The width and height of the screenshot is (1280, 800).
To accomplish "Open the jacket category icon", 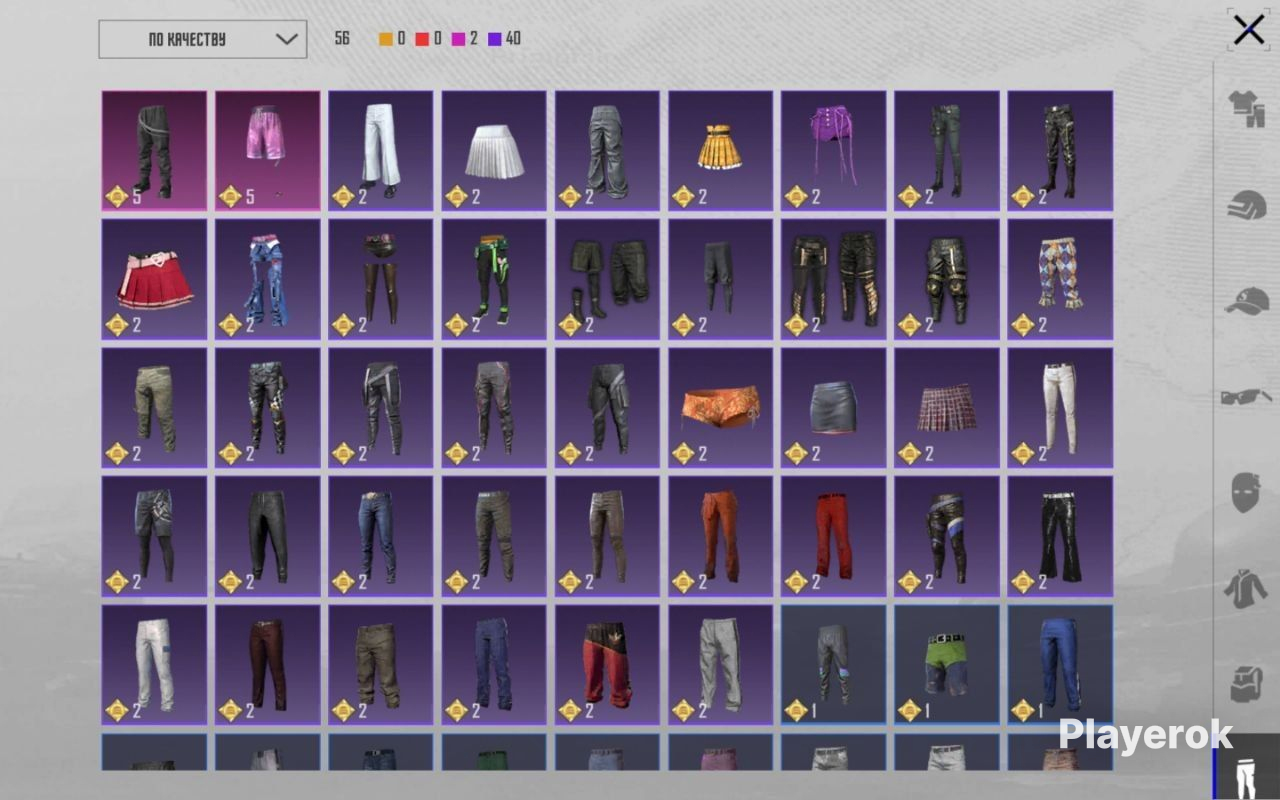I will 1246,588.
